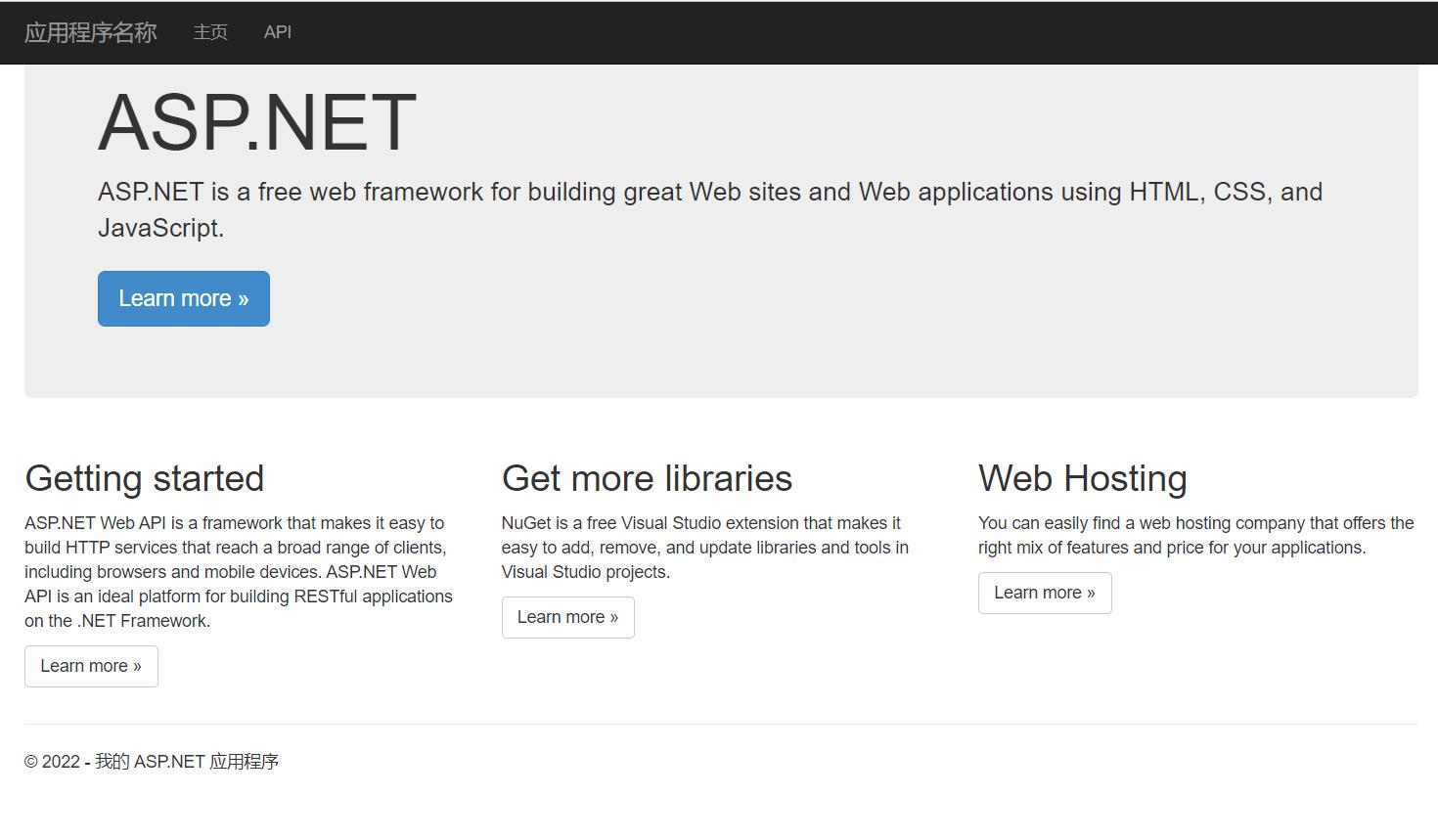The width and height of the screenshot is (1438, 840).
Task: Go to the 主页 nav item
Action: pos(210,32)
